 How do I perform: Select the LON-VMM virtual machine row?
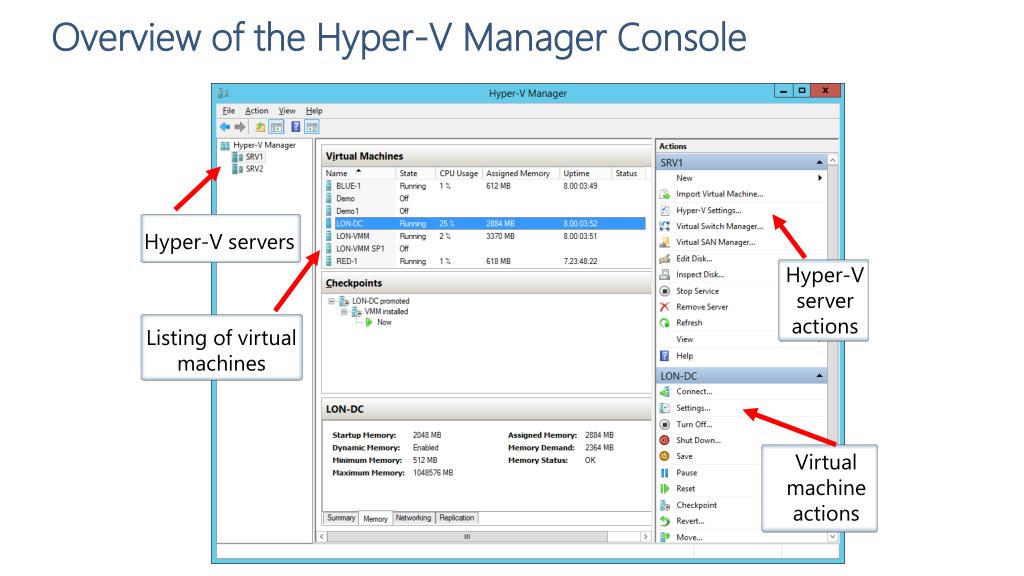(x=486, y=236)
